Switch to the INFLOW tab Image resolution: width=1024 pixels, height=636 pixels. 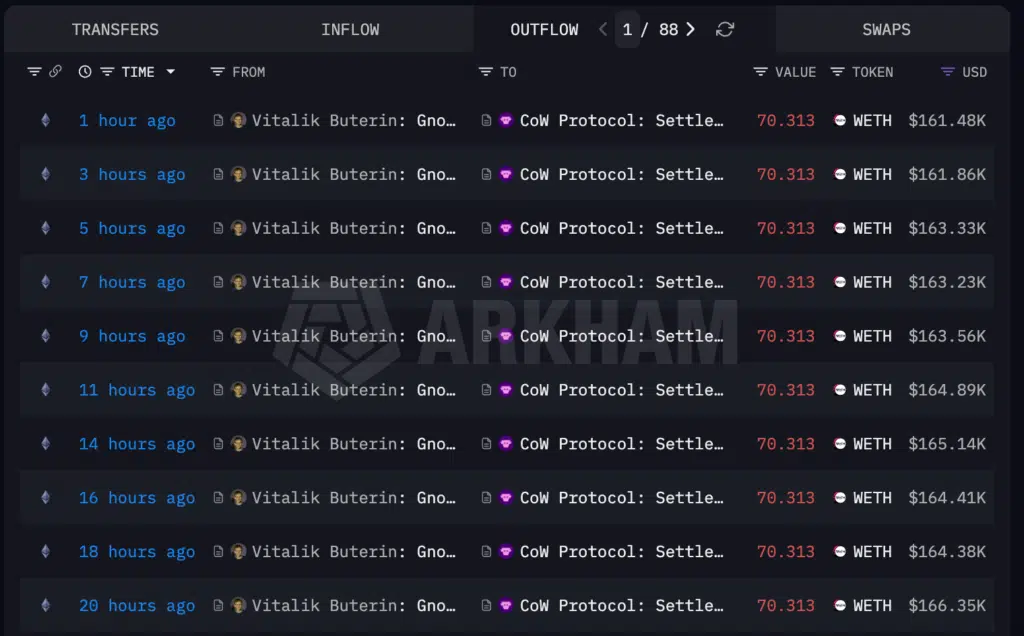tap(350, 29)
